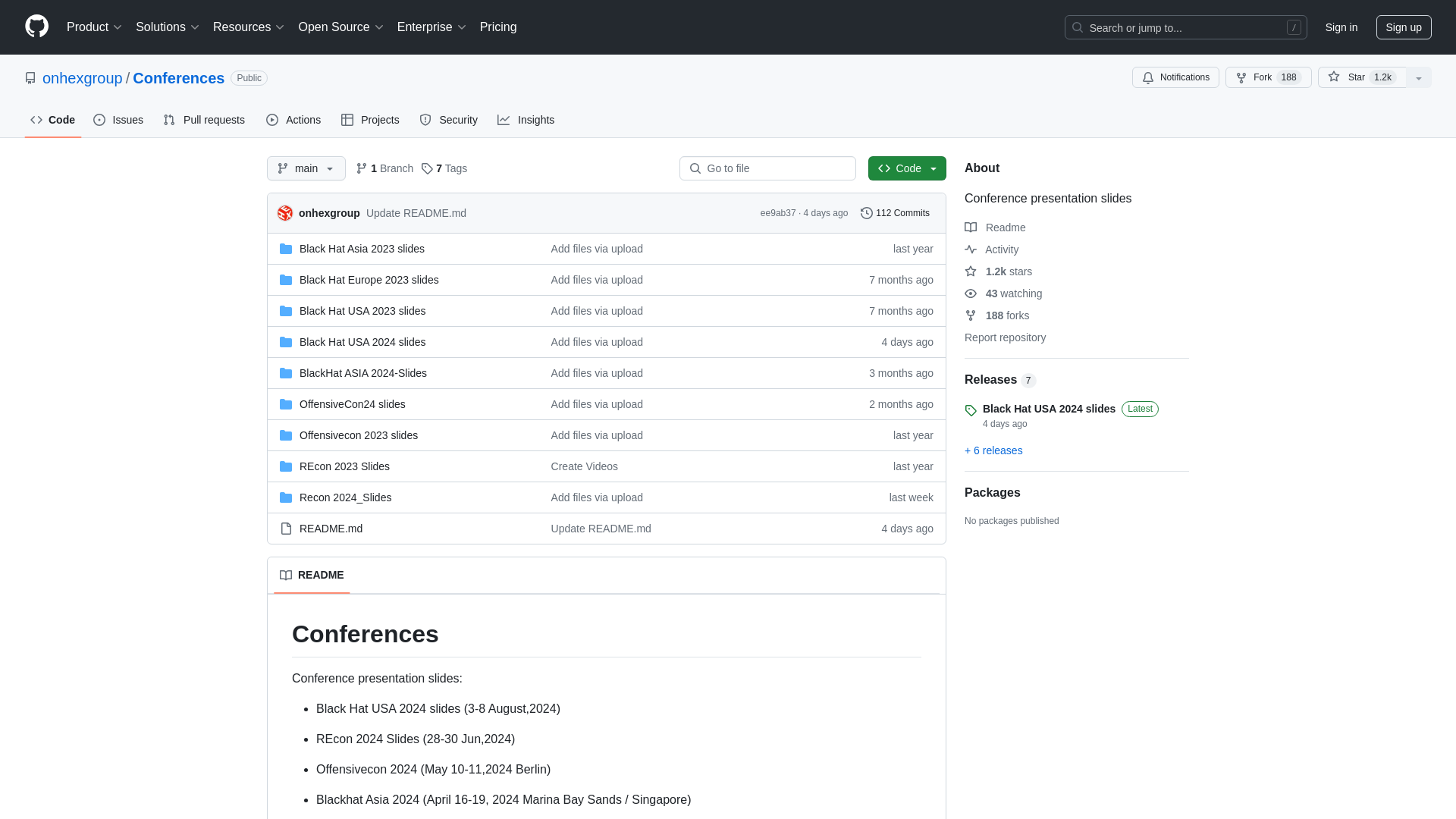The image size is (1456, 819).
Task: Click the history clock icon near 112 Commits
Action: 867,213
